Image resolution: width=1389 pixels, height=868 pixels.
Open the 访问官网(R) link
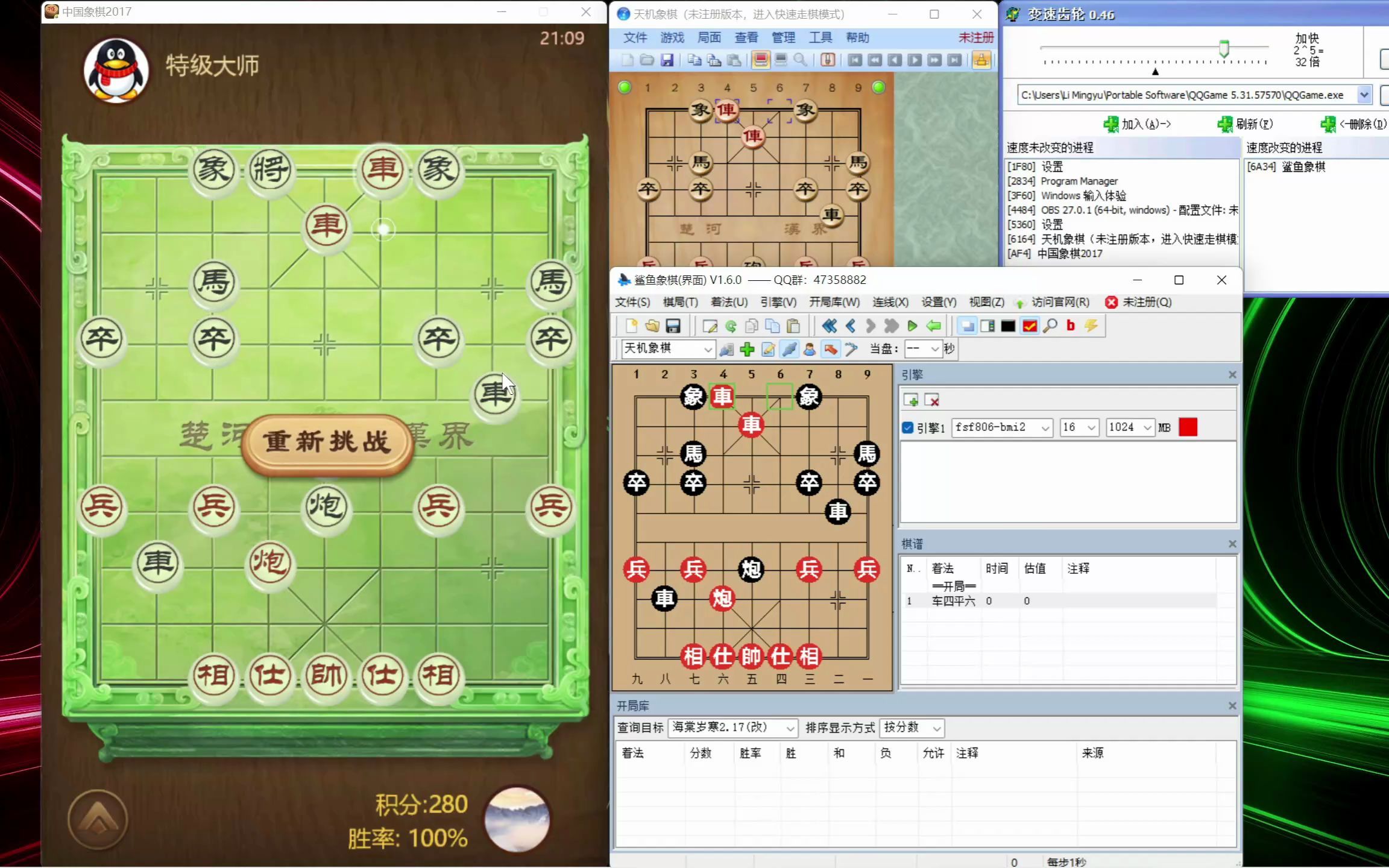click(x=1053, y=302)
